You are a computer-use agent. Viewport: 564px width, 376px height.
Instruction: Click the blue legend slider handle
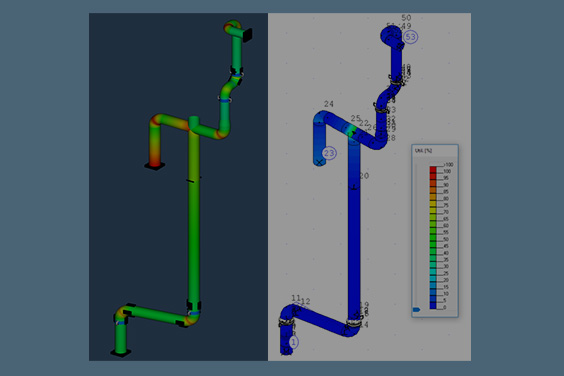point(417,309)
